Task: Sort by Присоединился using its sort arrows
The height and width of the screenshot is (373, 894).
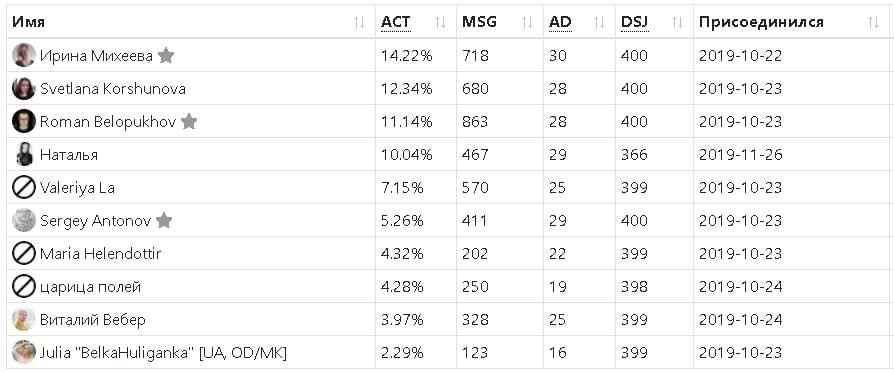Action: coord(874,22)
